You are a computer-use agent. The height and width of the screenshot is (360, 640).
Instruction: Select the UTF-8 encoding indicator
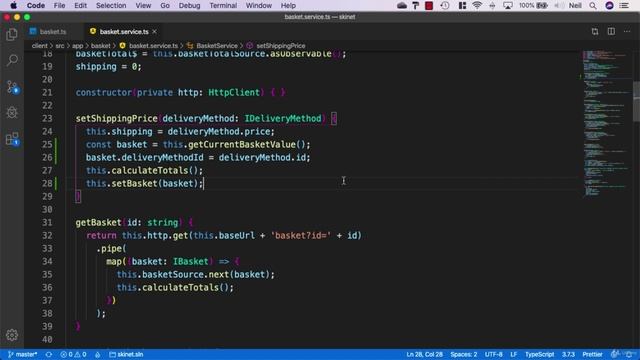point(493,354)
